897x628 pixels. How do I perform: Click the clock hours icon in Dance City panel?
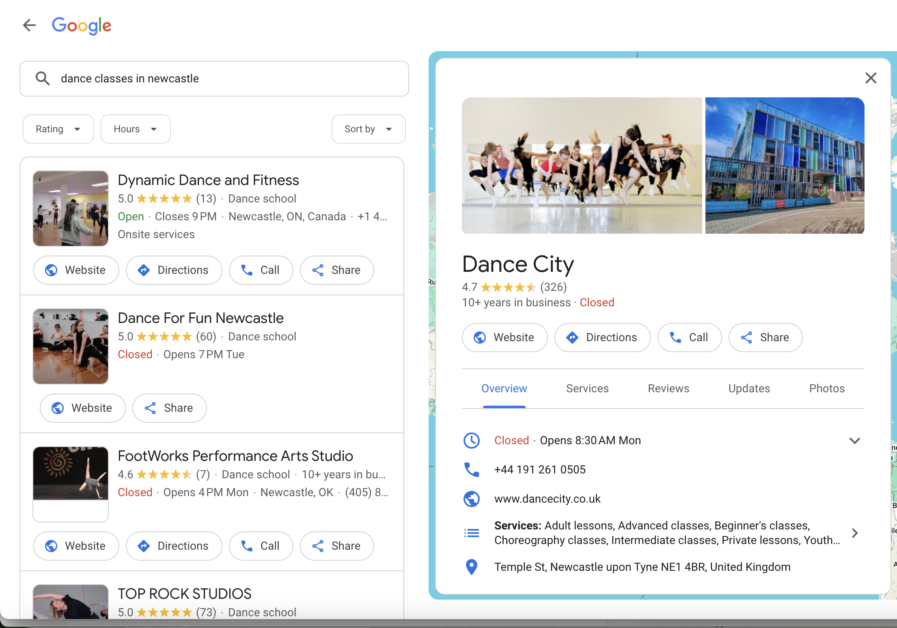tap(471, 440)
